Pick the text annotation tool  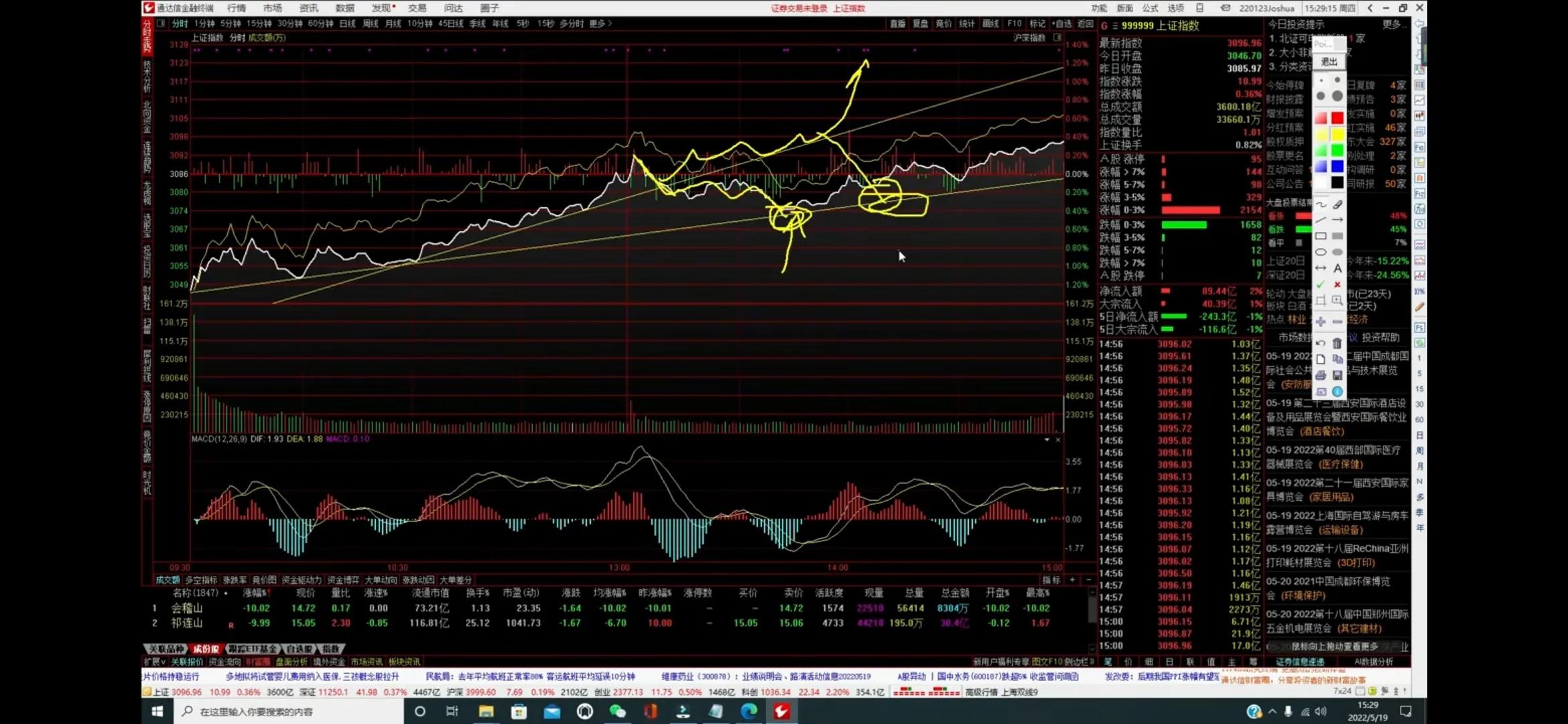(1337, 268)
